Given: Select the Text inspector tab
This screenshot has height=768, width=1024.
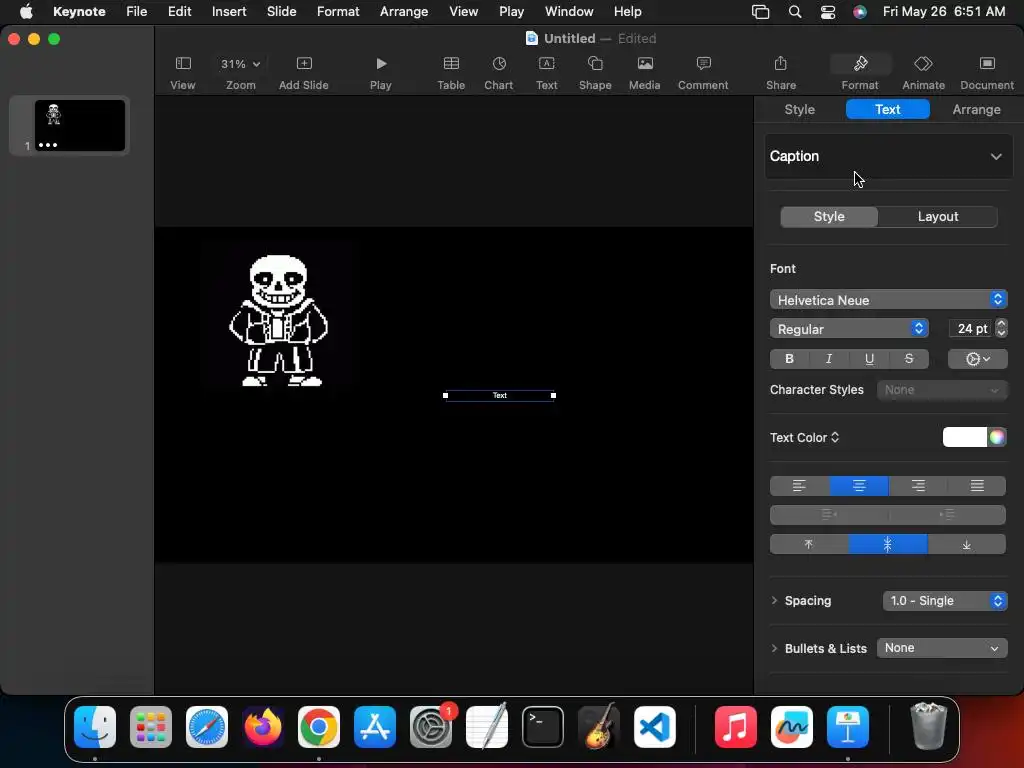Looking at the screenshot, I should click(x=888, y=109).
